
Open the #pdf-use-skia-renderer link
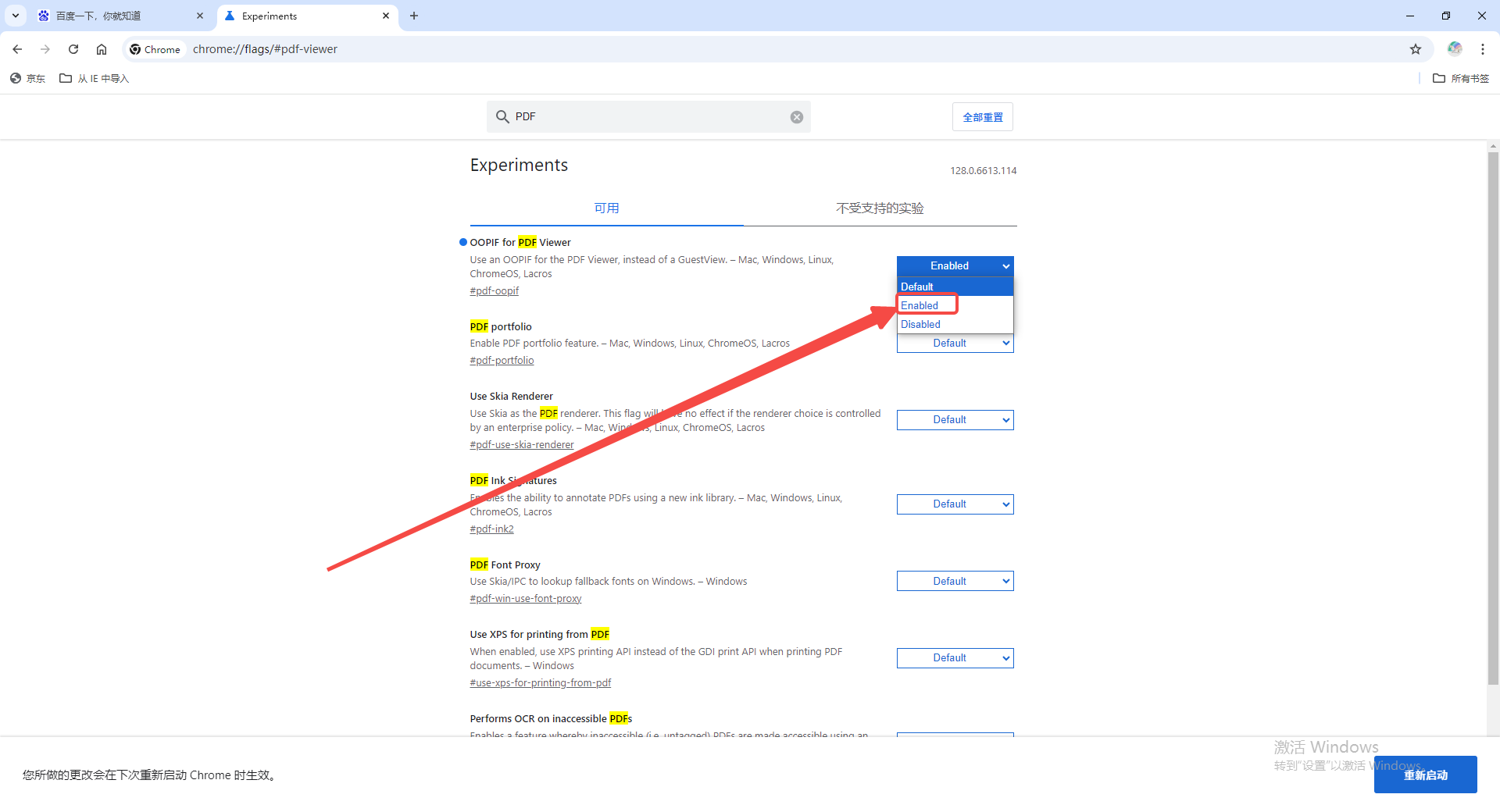[x=522, y=444]
